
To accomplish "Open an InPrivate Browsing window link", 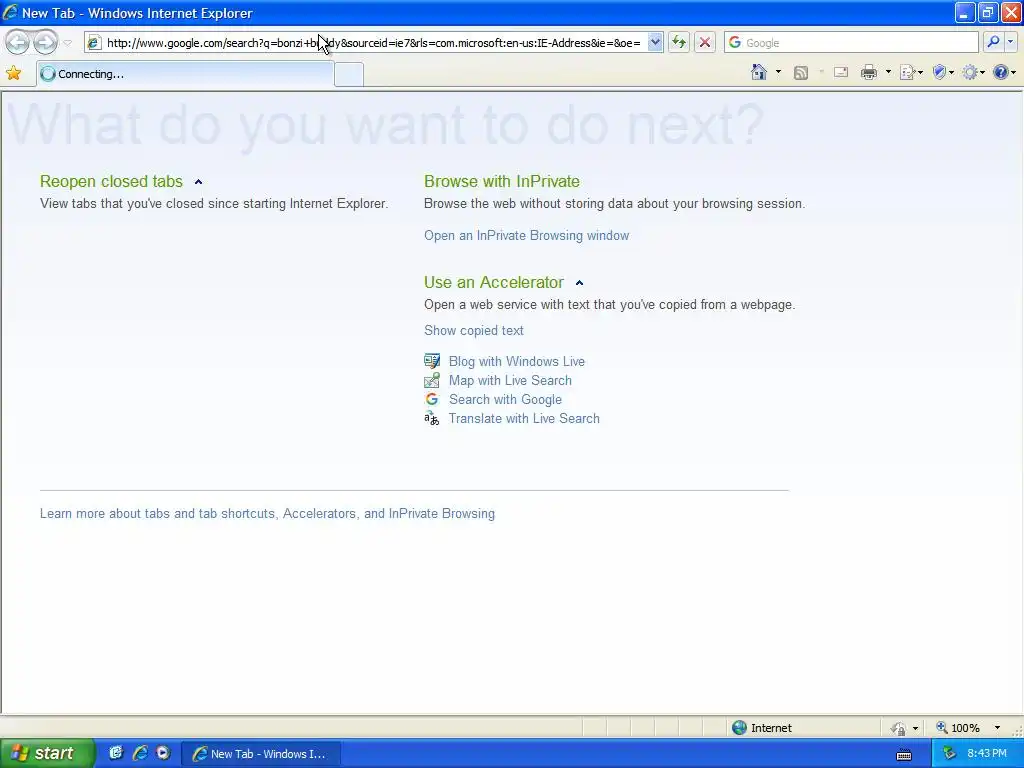I will [526, 236].
